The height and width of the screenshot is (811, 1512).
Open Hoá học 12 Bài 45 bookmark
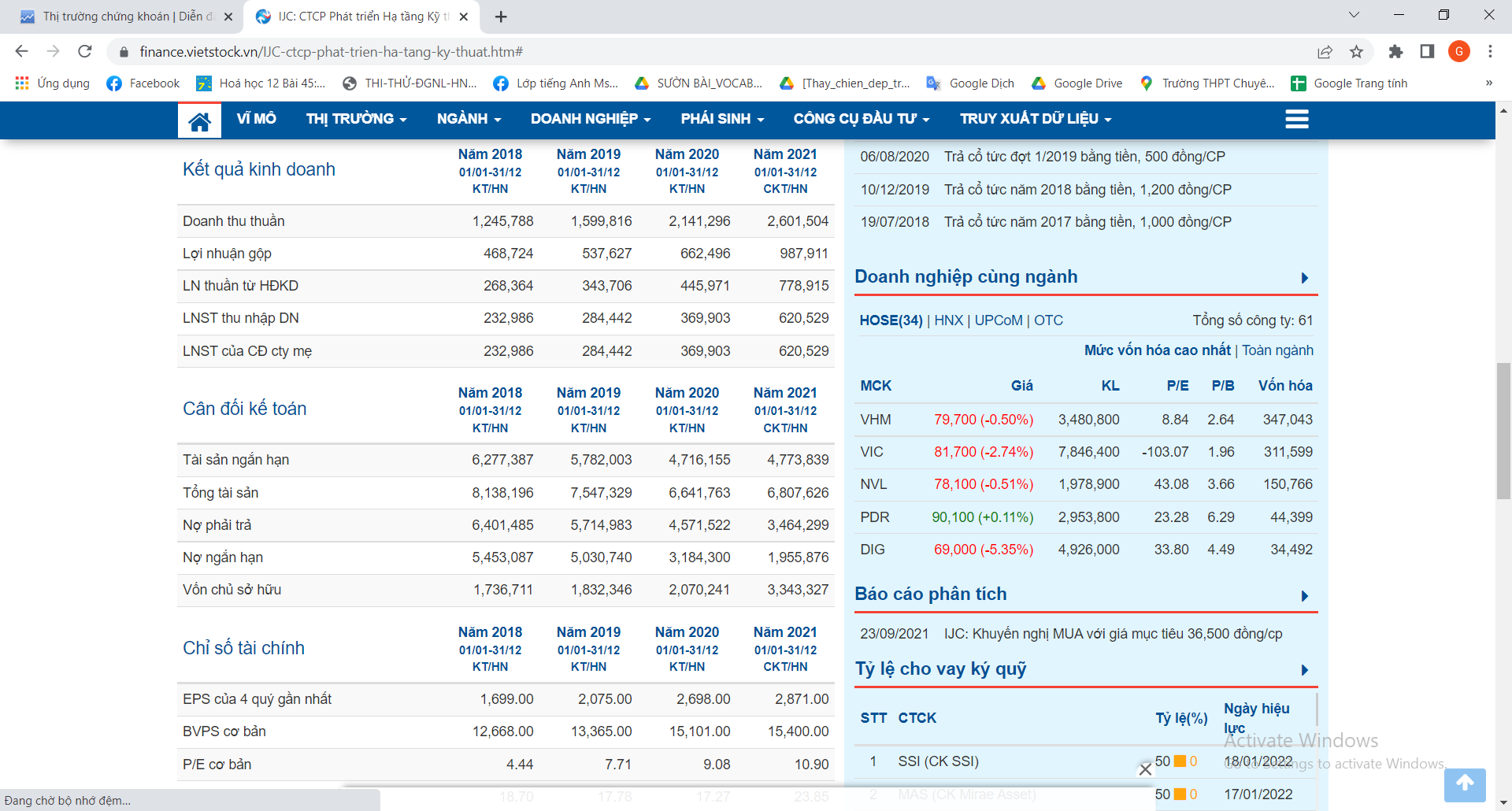pos(261,83)
